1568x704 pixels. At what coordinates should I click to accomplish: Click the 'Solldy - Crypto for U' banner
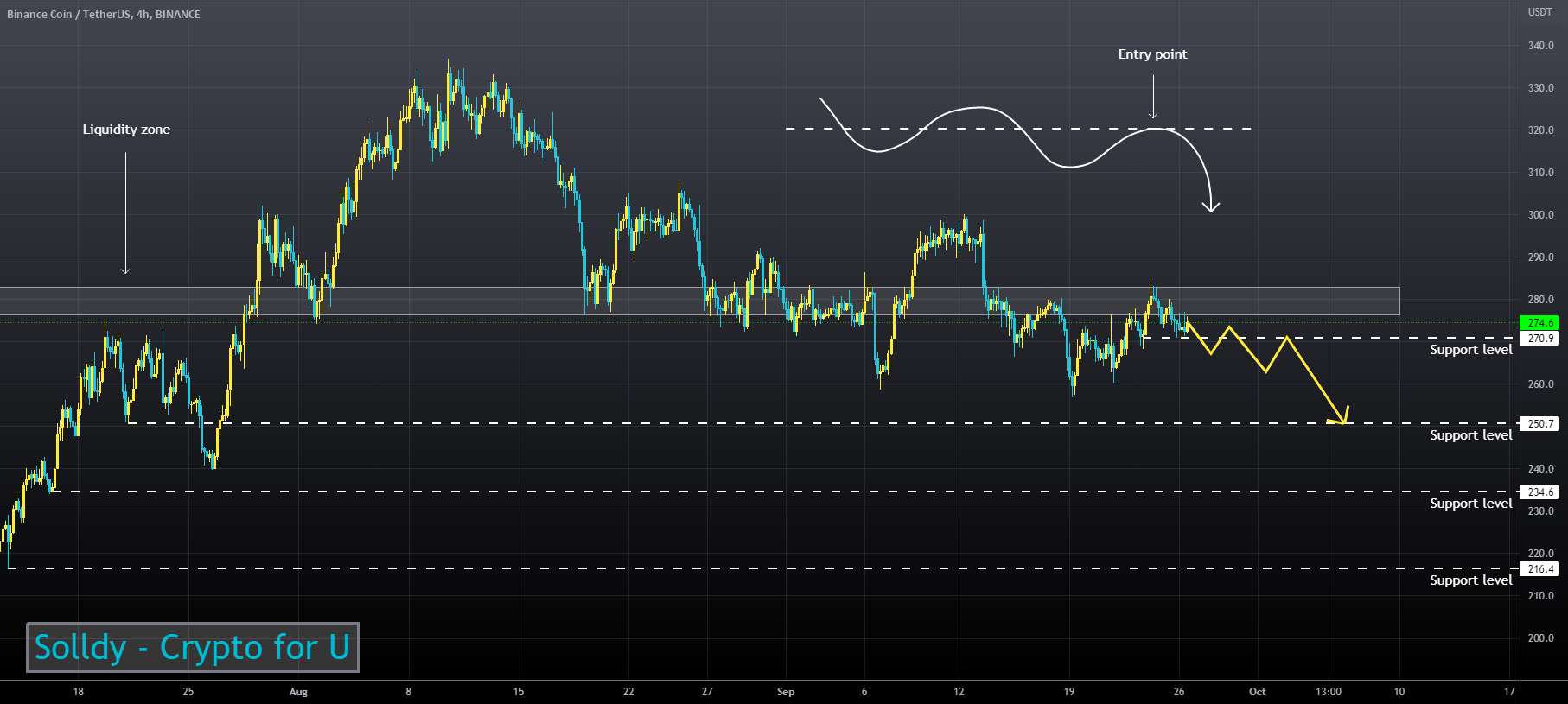pos(192,647)
